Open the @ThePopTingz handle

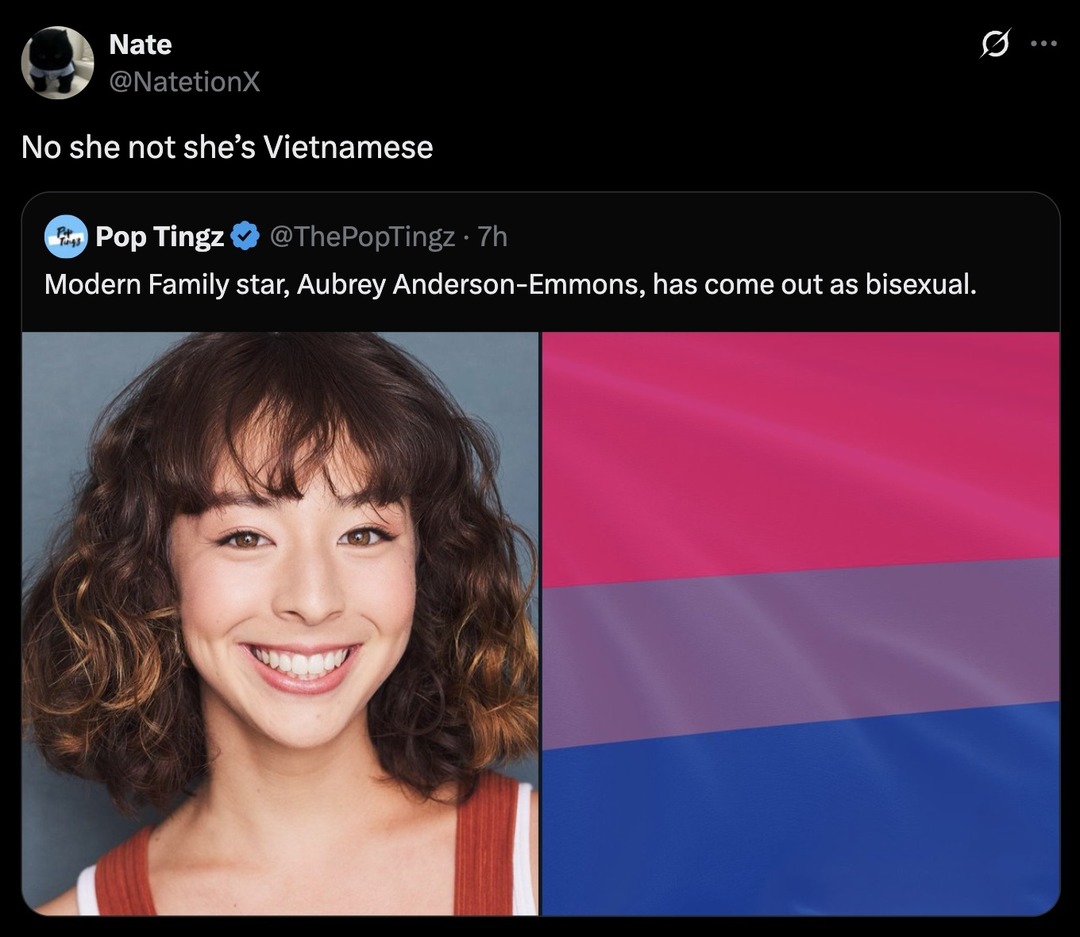(x=363, y=237)
